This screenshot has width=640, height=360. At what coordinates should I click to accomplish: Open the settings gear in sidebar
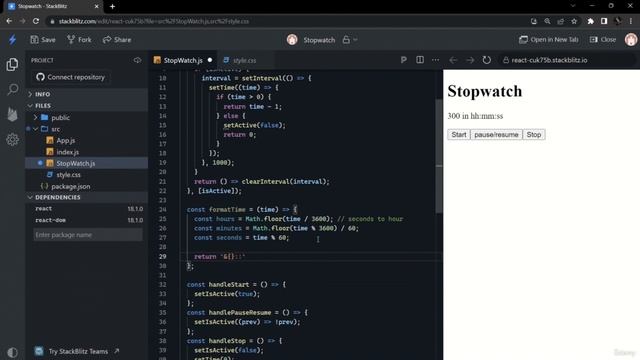coord(12,140)
